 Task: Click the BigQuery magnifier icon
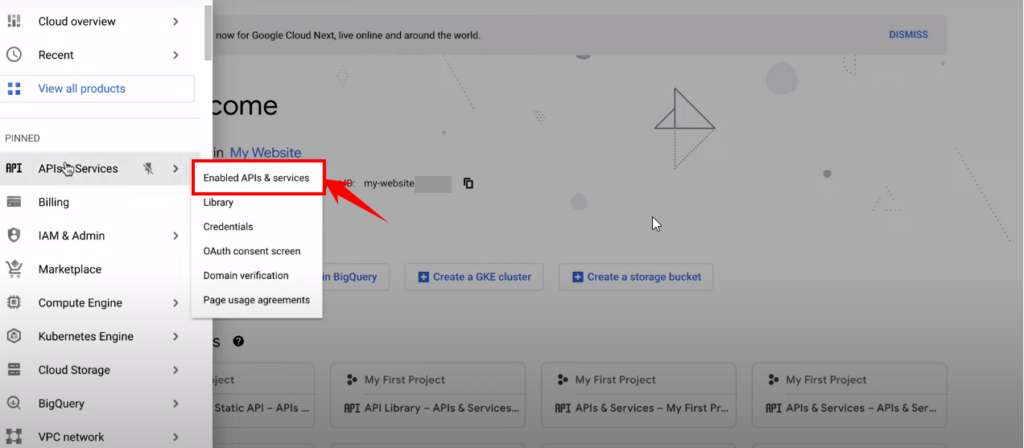(14, 404)
